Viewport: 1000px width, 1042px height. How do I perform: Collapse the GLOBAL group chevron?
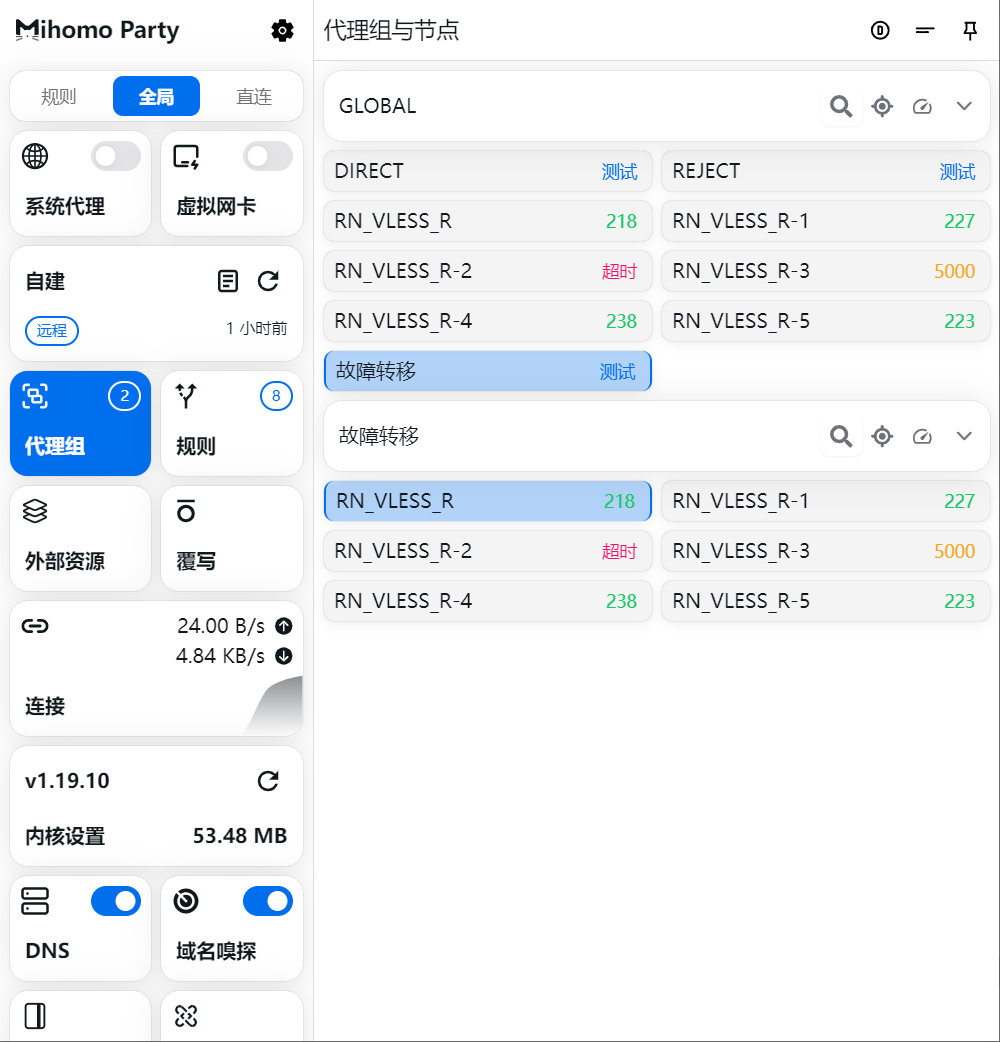coord(964,106)
